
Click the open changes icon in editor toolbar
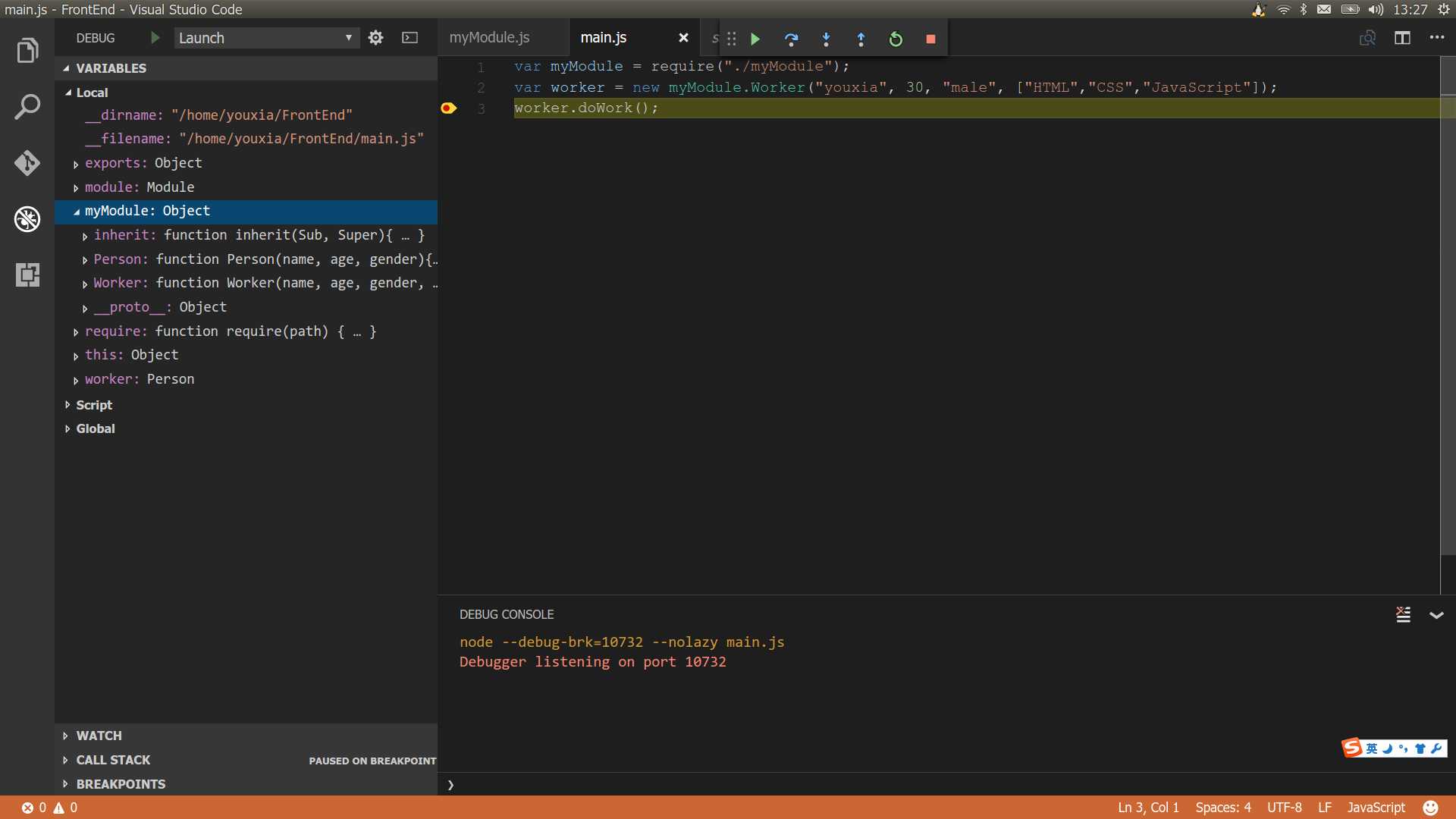1367,38
